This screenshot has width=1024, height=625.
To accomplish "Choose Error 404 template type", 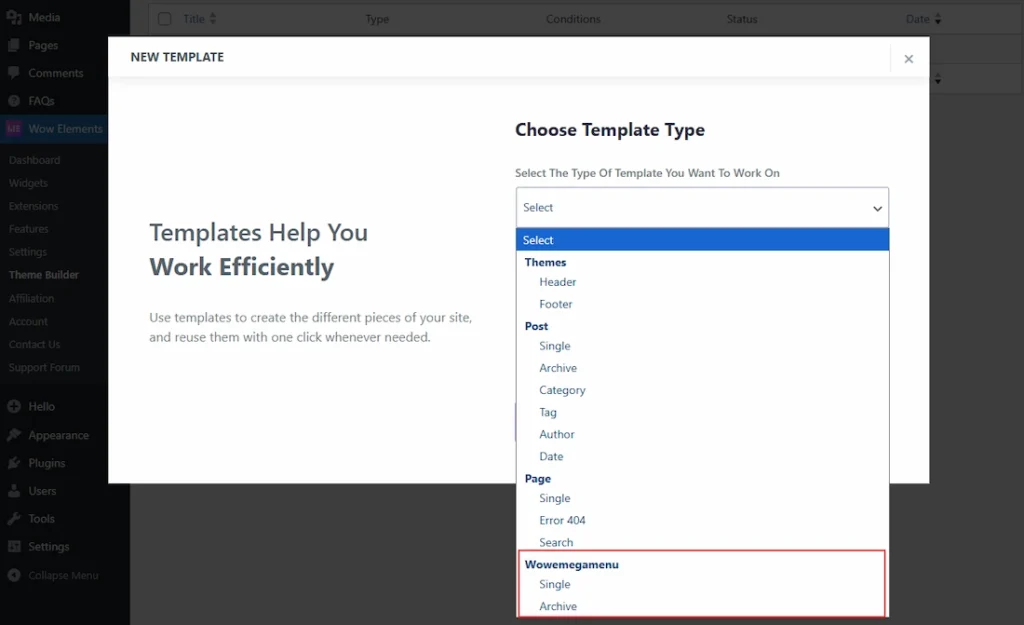I will pos(562,521).
